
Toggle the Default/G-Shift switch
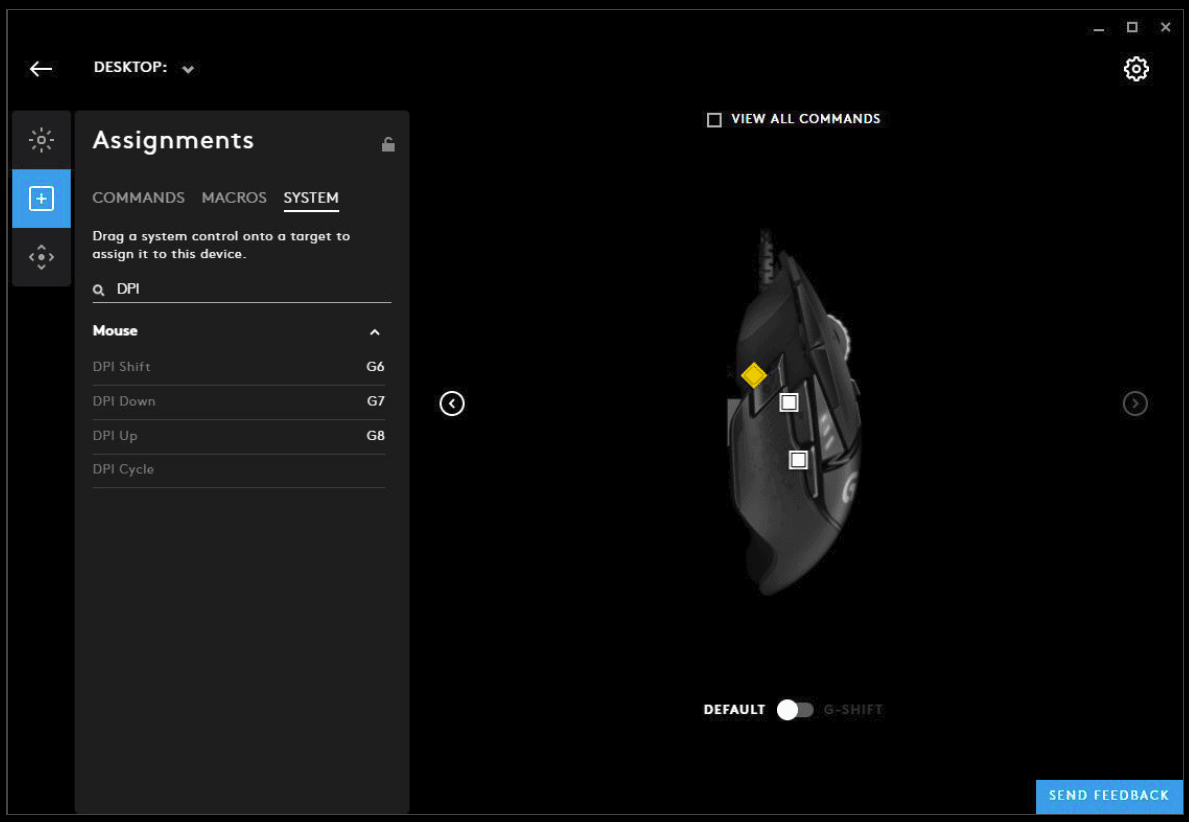795,710
